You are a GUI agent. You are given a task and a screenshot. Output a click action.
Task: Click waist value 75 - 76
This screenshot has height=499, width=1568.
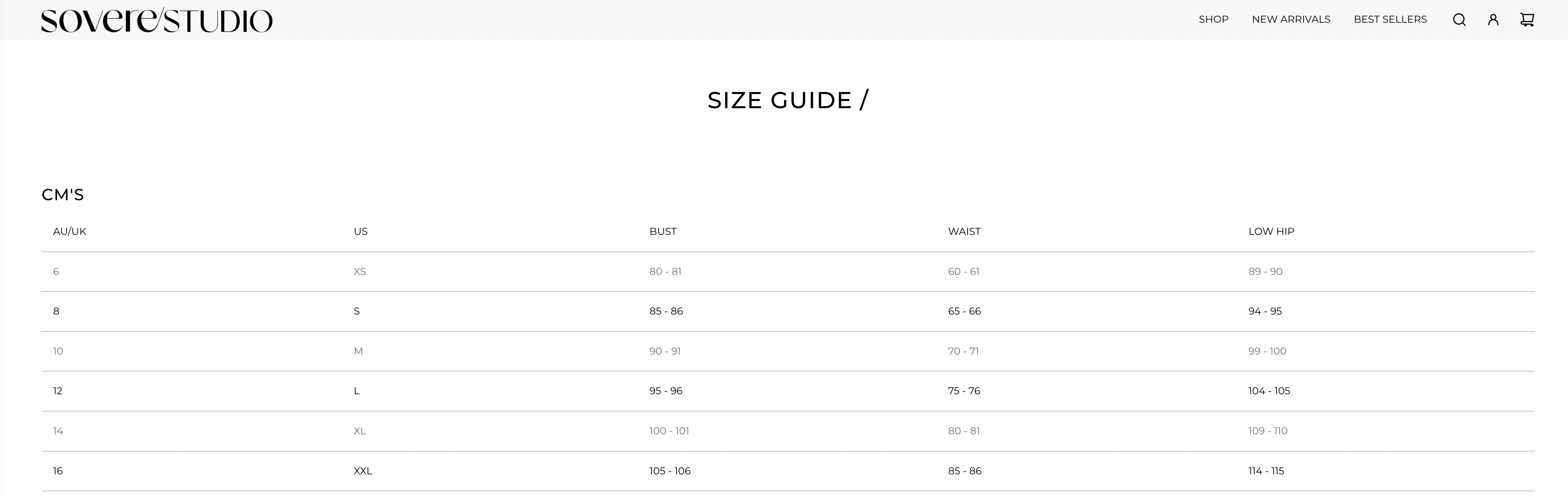point(964,391)
